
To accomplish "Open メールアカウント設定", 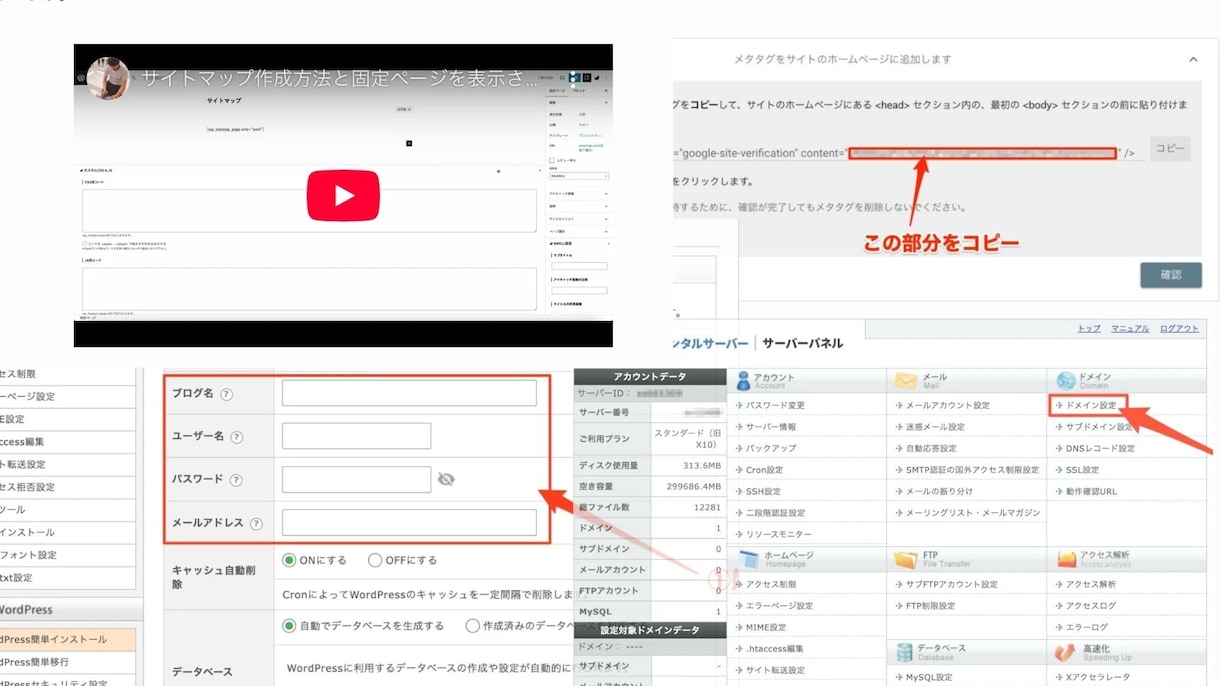I will (x=947, y=406).
